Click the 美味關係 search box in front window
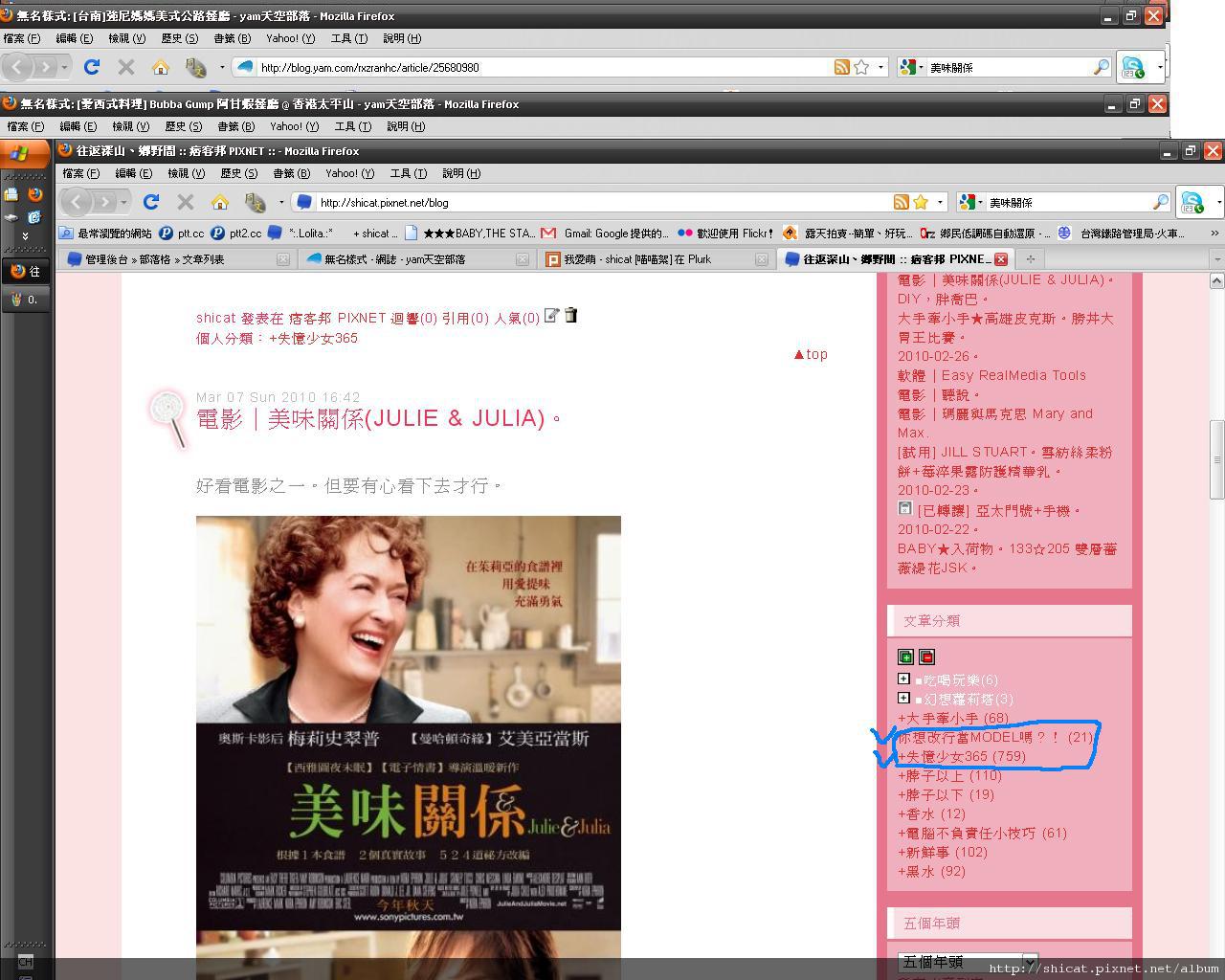This screenshot has height=980, width=1225. 1067,202
